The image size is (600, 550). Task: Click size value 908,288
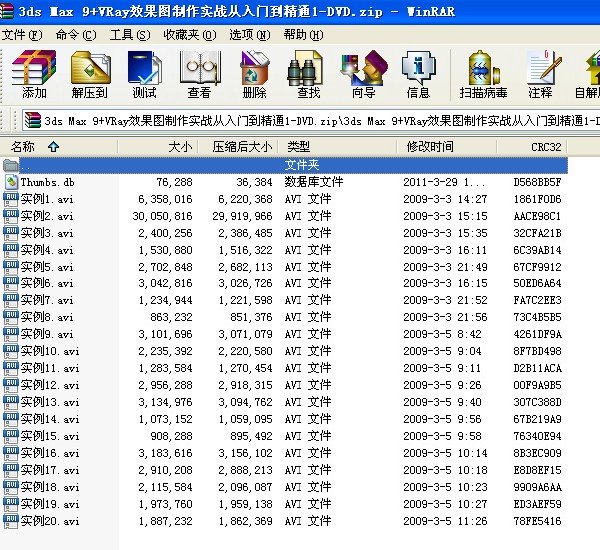coord(171,436)
